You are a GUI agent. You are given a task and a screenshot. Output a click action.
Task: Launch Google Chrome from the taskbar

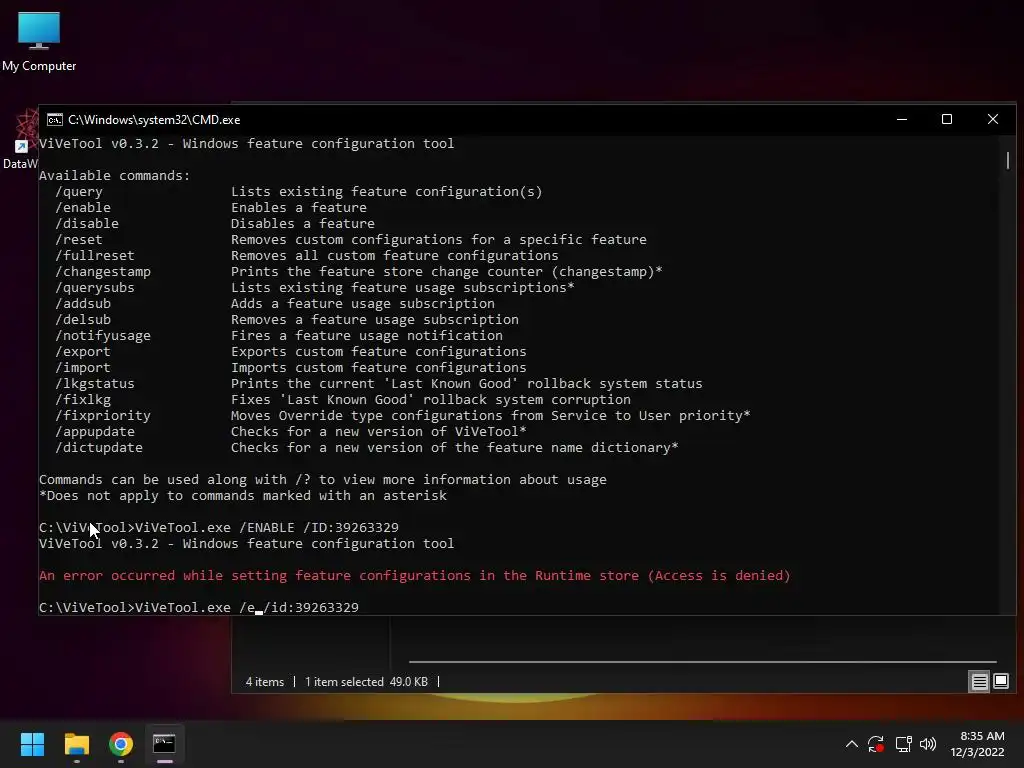121,744
